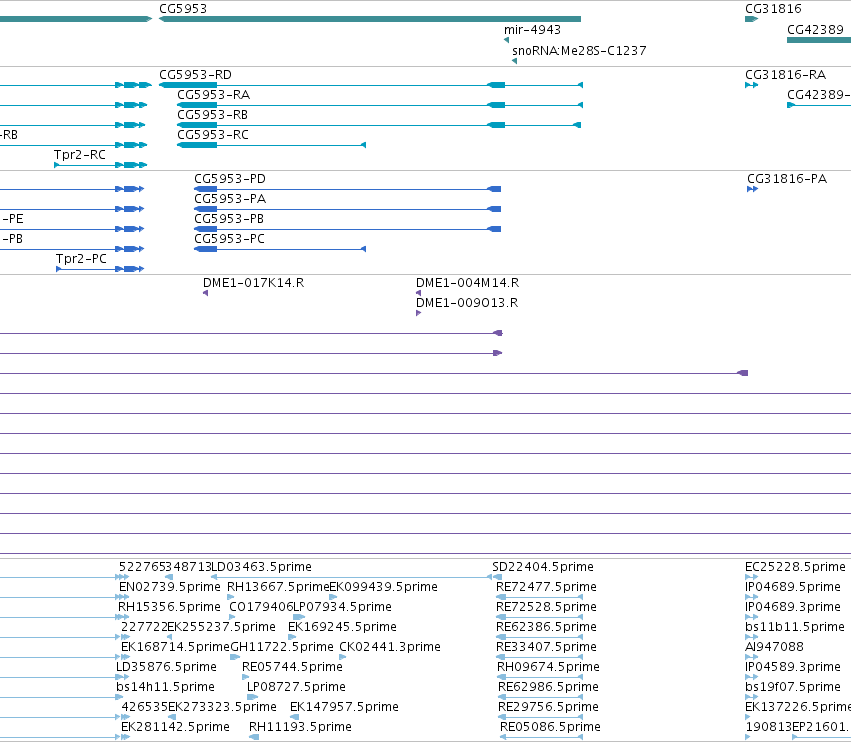Select the mir-4943 arrow glyph

tap(506, 40)
